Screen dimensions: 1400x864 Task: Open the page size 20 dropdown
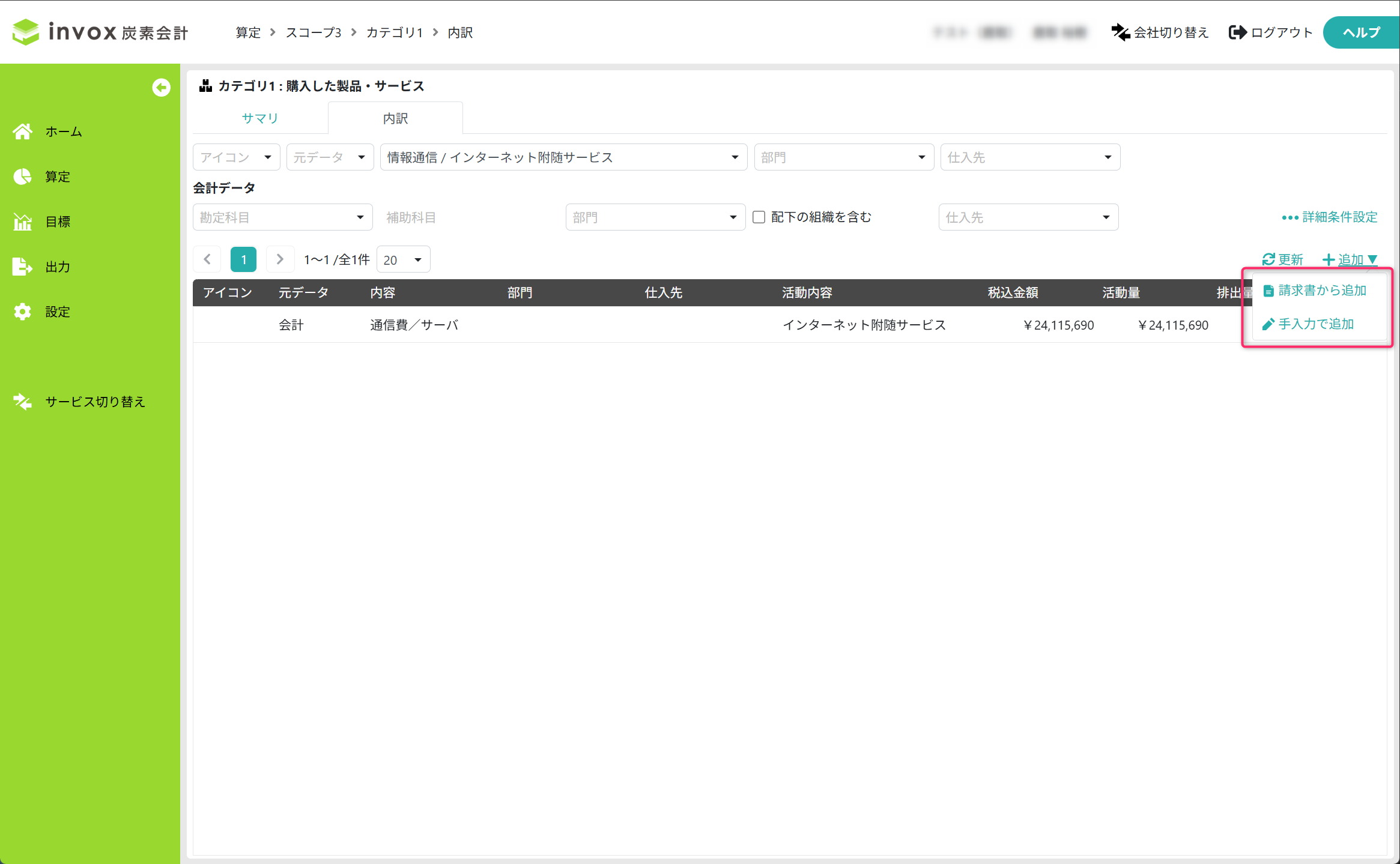pyautogui.click(x=403, y=260)
